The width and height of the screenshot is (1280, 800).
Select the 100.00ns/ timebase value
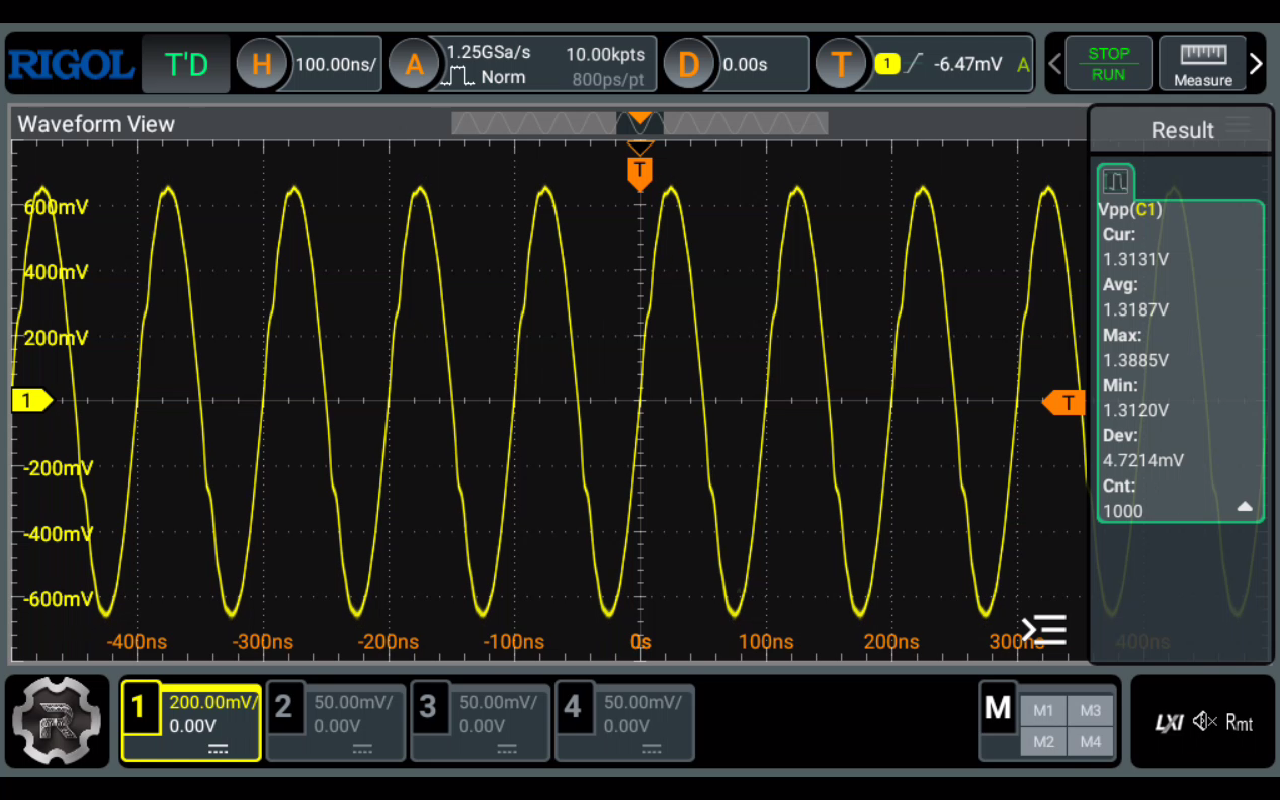[x=335, y=65]
